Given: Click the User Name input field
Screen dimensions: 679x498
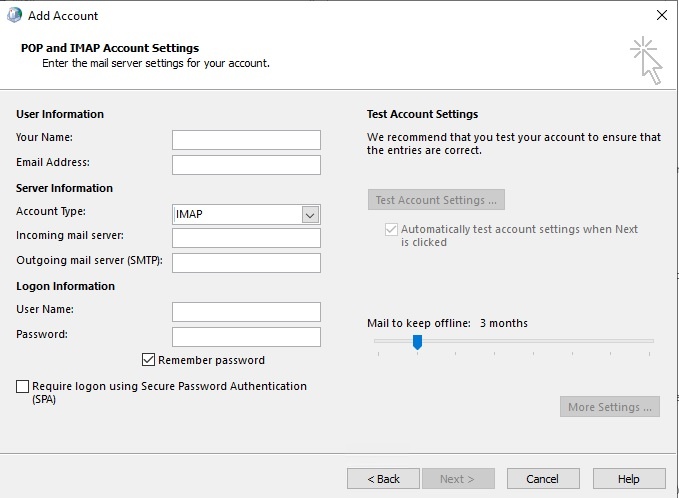Looking at the screenshot, I should [x=246, y=312].
